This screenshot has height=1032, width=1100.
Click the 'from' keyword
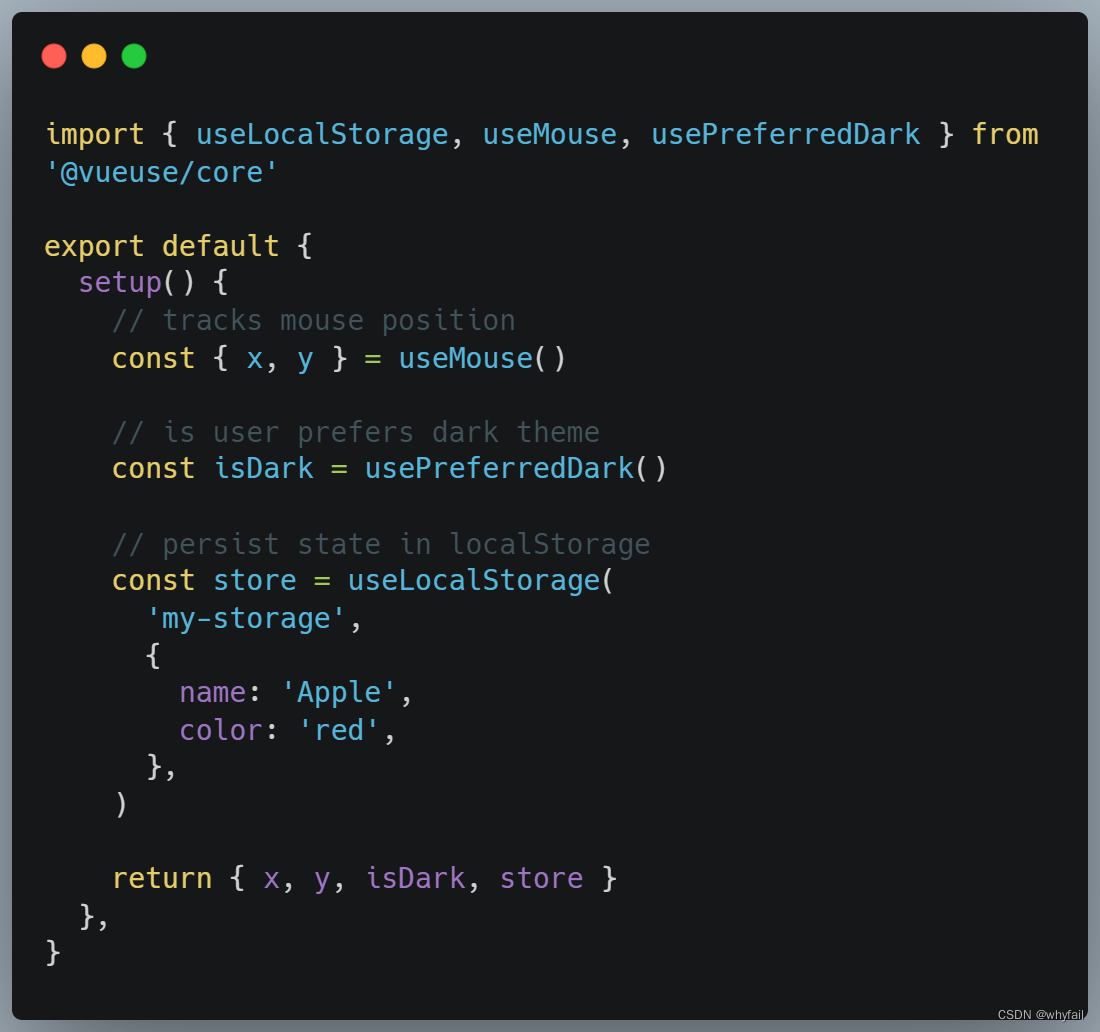click(x=1005, y=135)
